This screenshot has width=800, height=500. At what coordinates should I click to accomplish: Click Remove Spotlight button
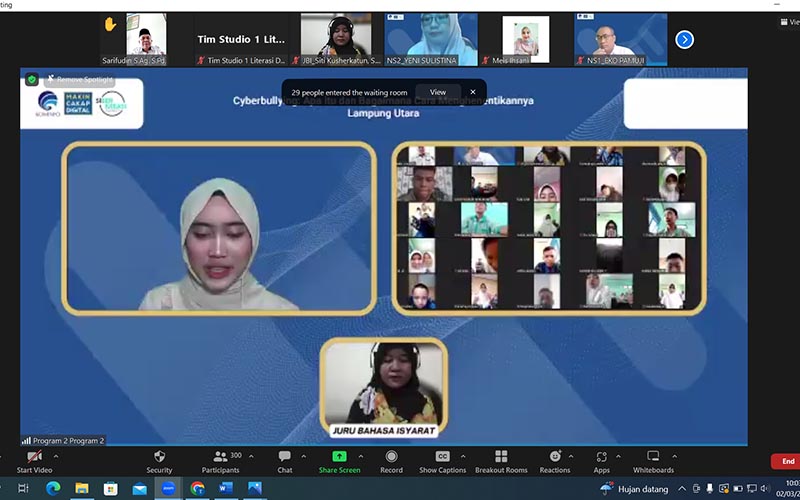point(80,80)
